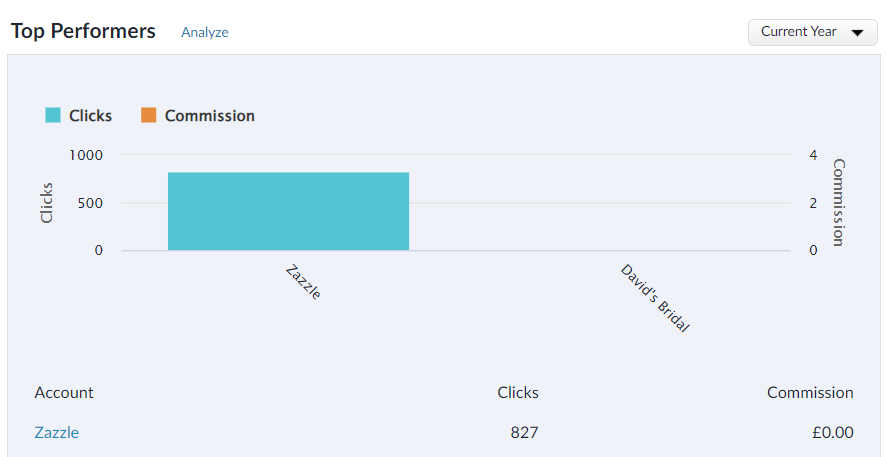Click the vertical Clicks axis title
Screen dimensions: 886x457
(47, 202)
